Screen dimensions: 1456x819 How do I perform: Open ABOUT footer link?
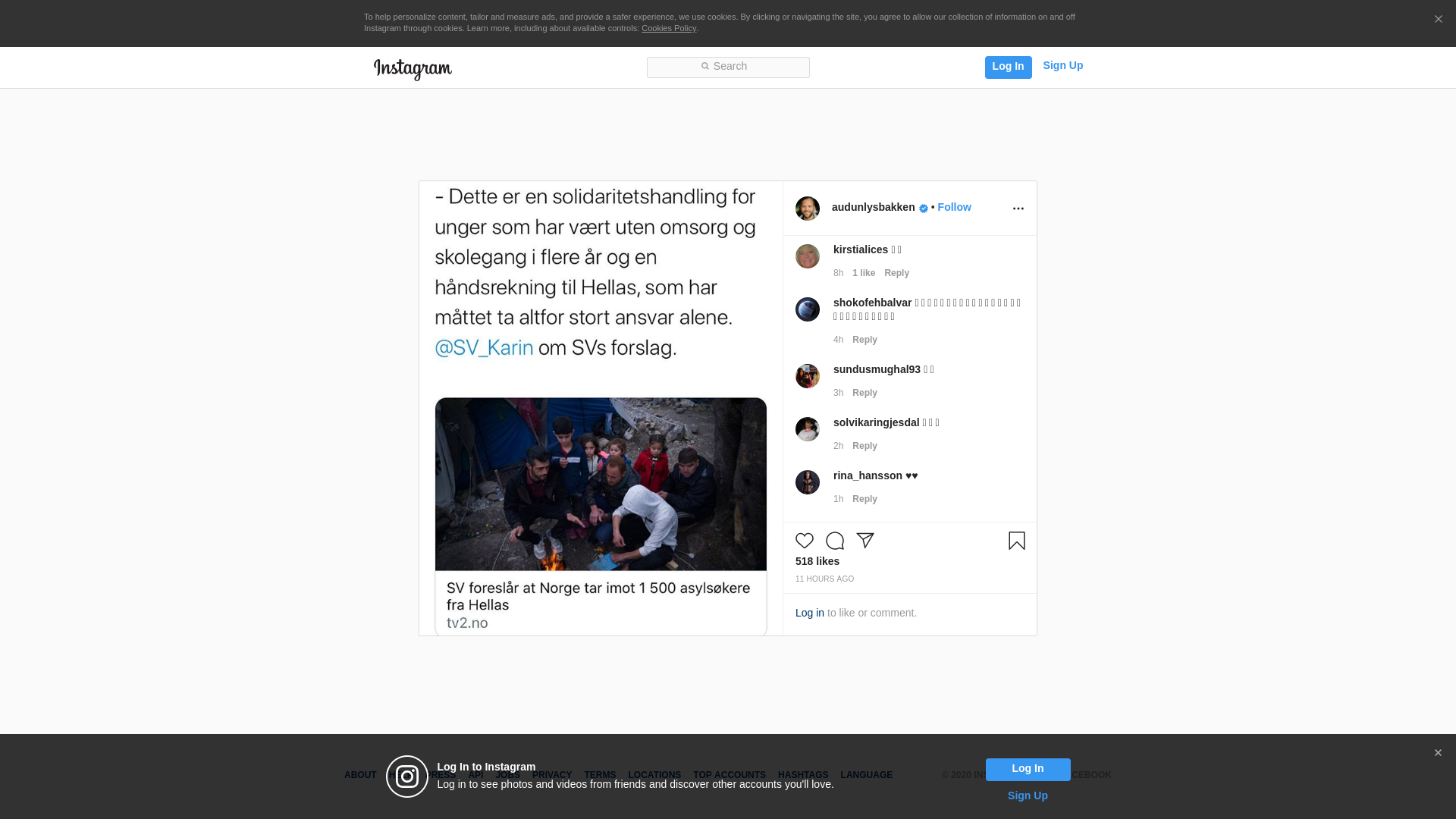click(360, 775)
